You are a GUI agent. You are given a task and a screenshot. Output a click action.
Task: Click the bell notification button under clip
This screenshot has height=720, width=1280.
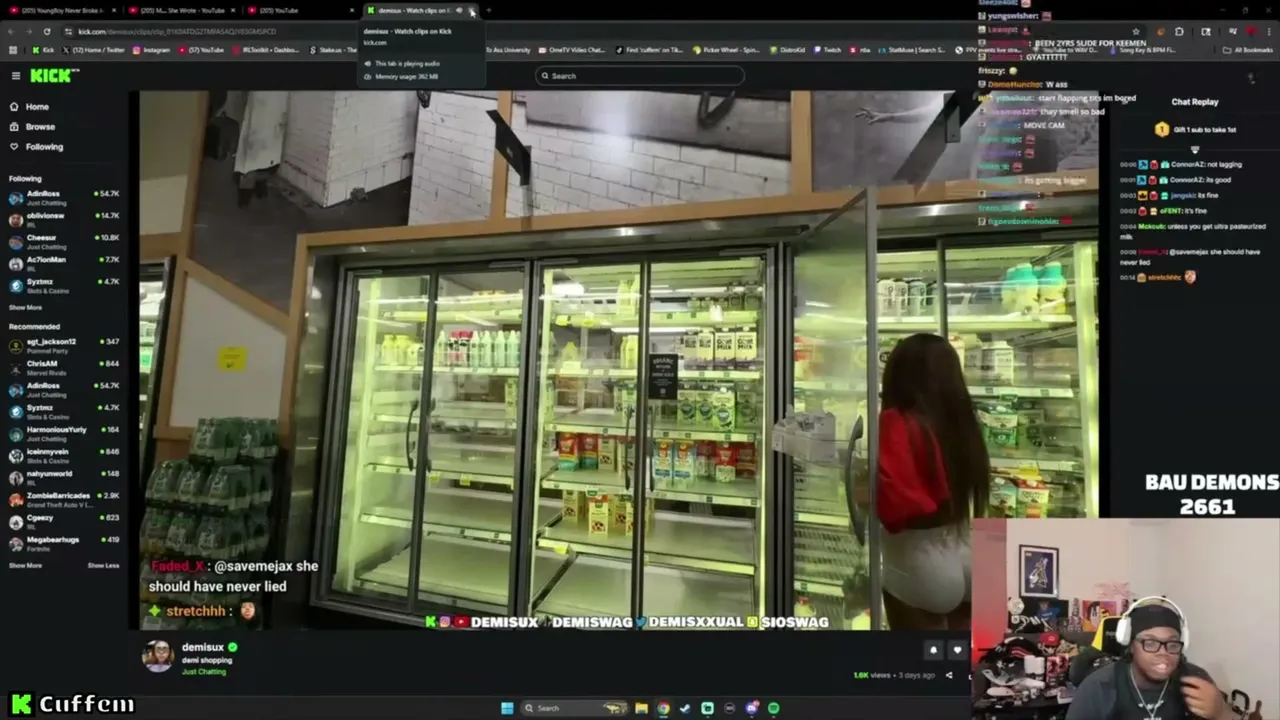point(933,650)
